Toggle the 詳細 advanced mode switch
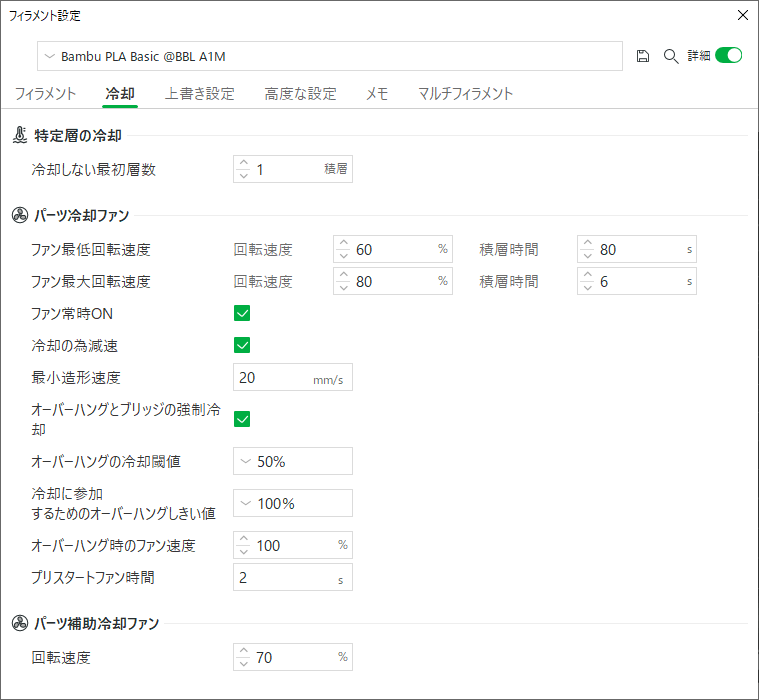The image size is (759, 700). tap(729, 56)
